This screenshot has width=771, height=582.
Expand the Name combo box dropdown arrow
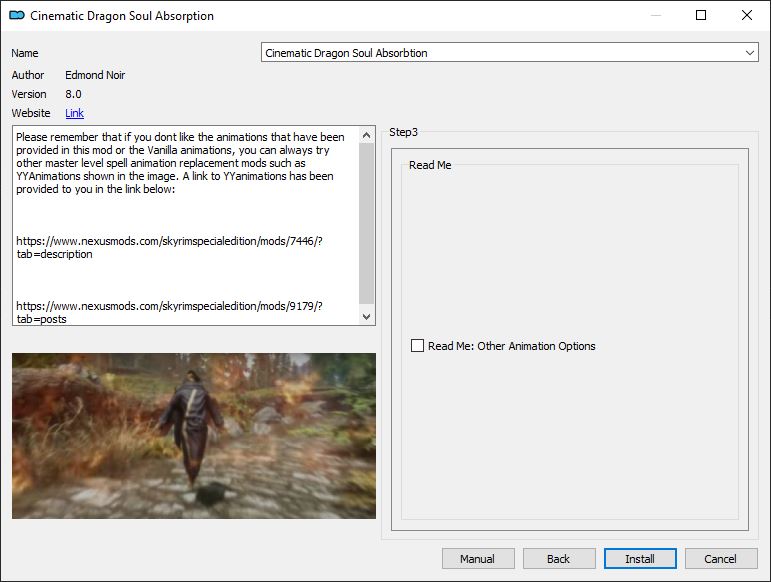[749, 53]
